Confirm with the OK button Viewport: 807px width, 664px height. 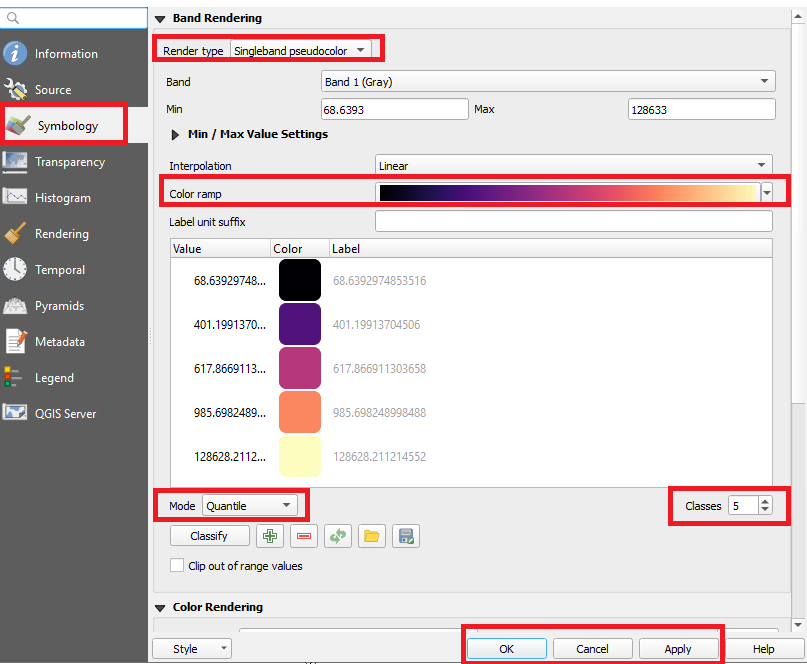coord(507,649)
